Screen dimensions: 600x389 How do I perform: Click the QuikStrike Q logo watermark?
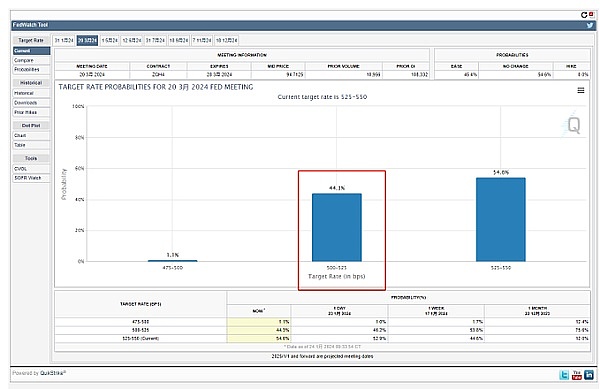pyautogui.click(x=573, y=125)
